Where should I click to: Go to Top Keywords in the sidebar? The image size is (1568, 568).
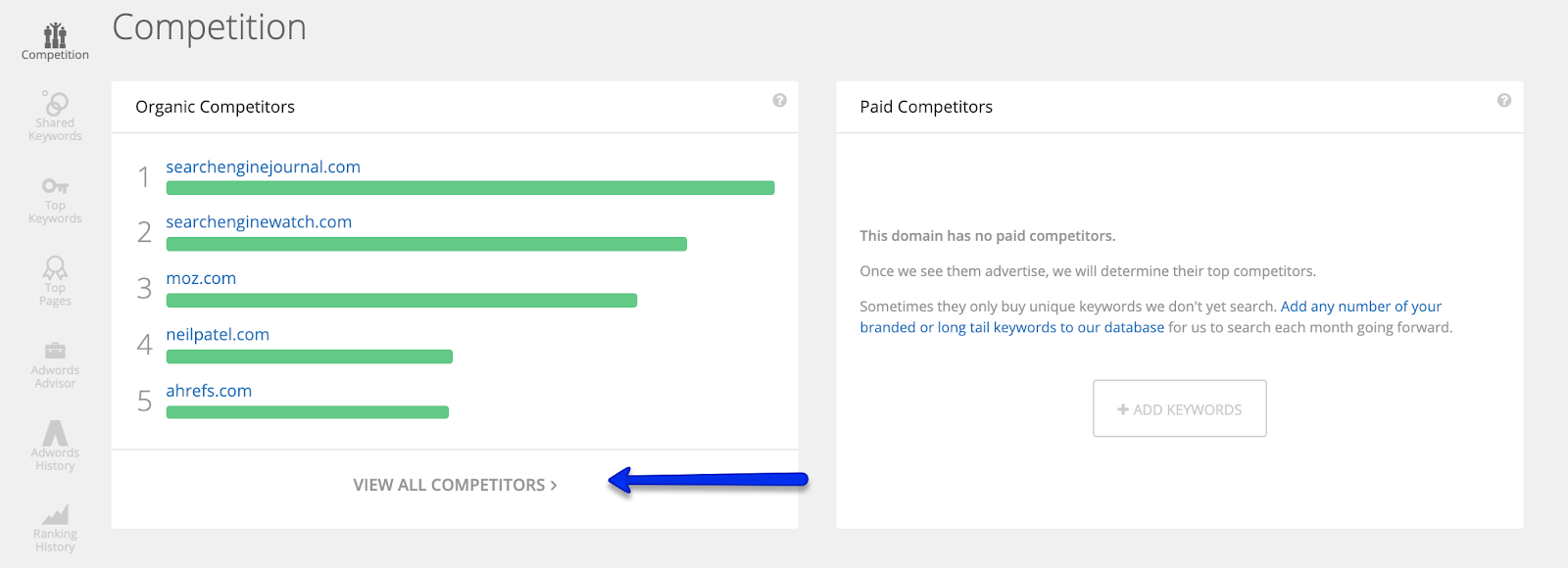(x=55, y=199)
